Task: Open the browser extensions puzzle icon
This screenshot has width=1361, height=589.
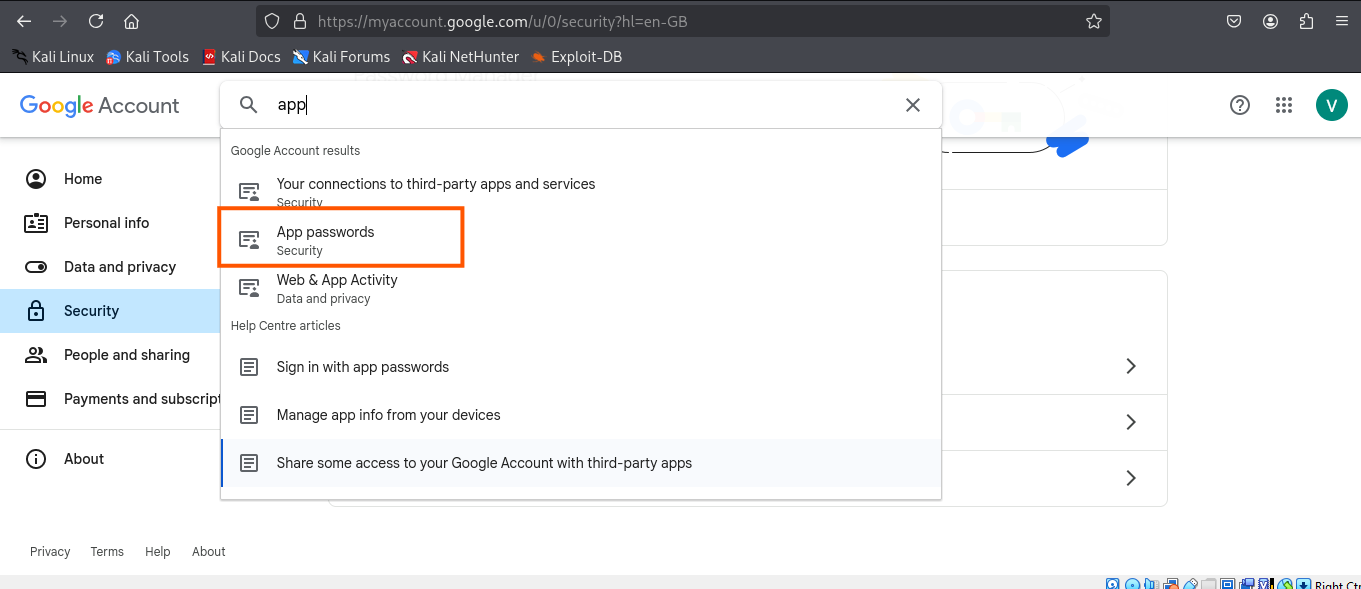Action: click(1306, 21)
